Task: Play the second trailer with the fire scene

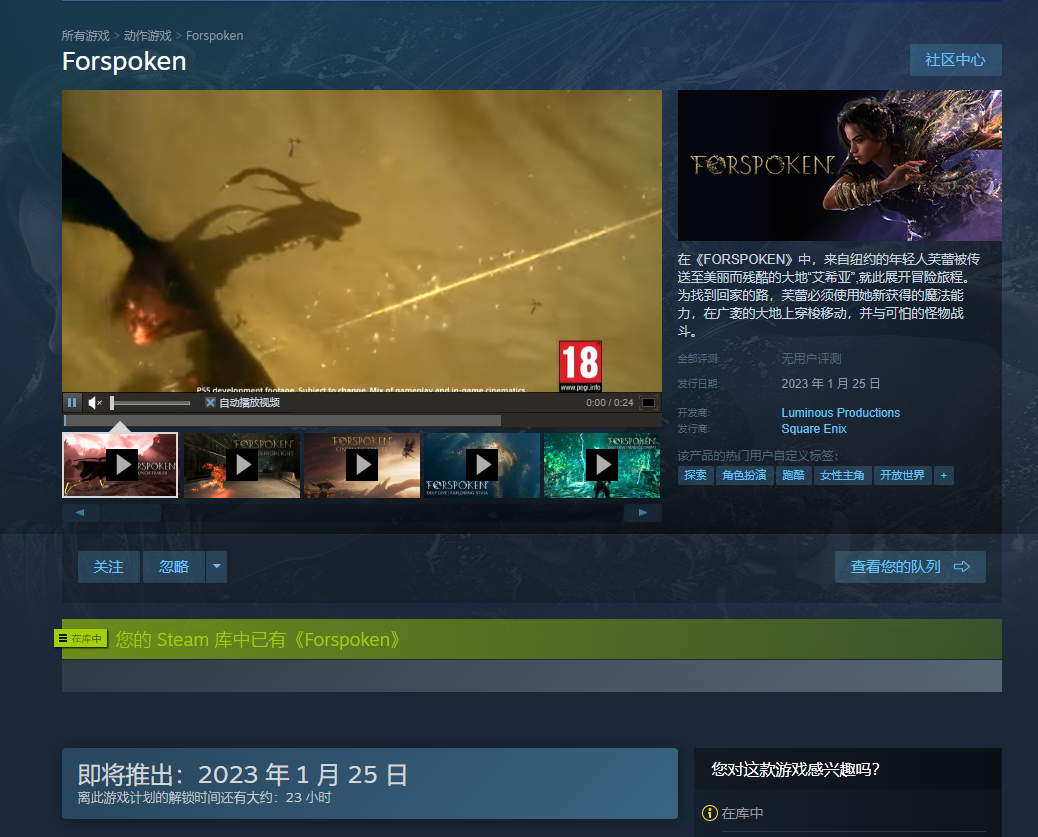Action: point(242,465)
